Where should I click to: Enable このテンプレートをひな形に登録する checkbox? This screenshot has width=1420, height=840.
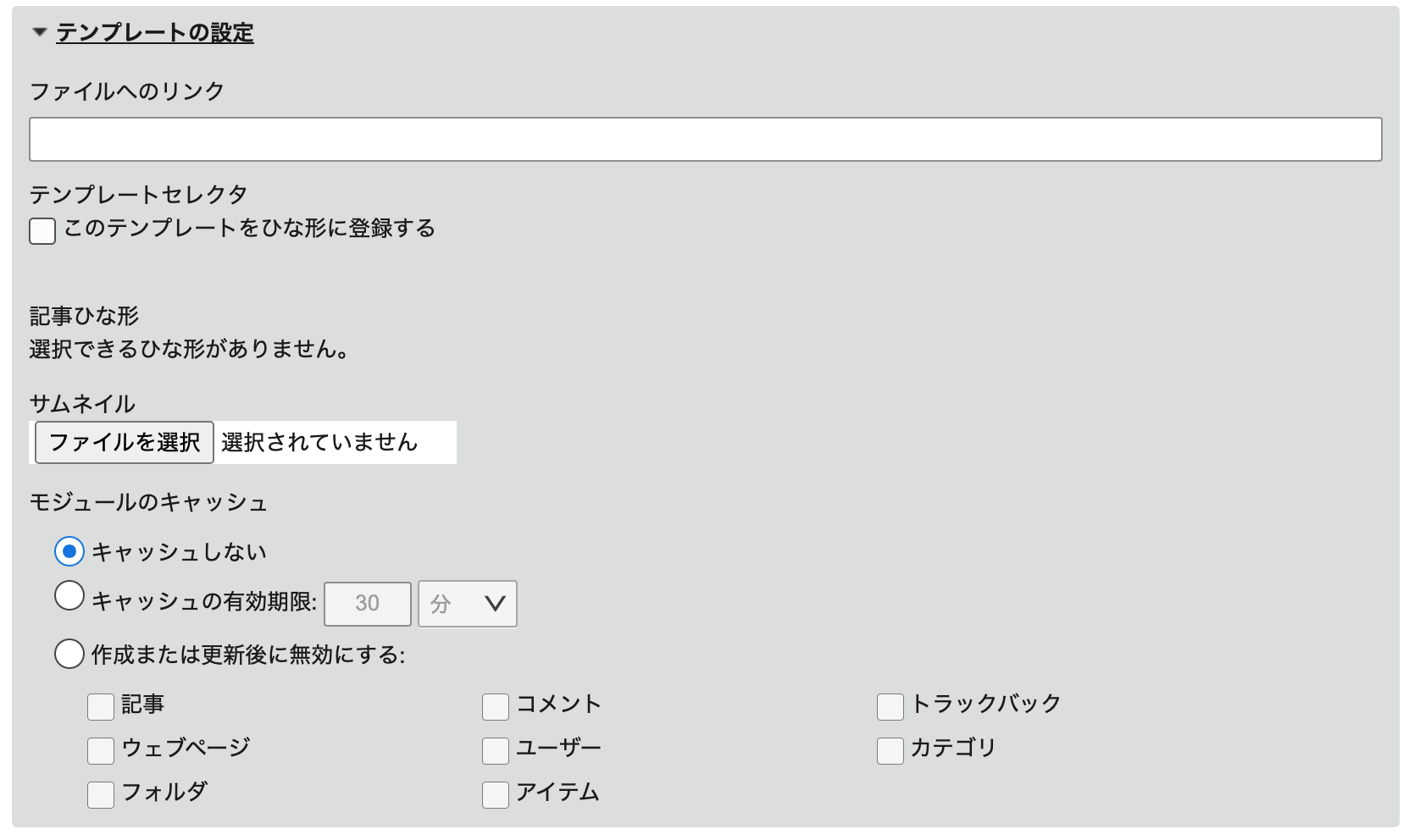tap(42, 231)
